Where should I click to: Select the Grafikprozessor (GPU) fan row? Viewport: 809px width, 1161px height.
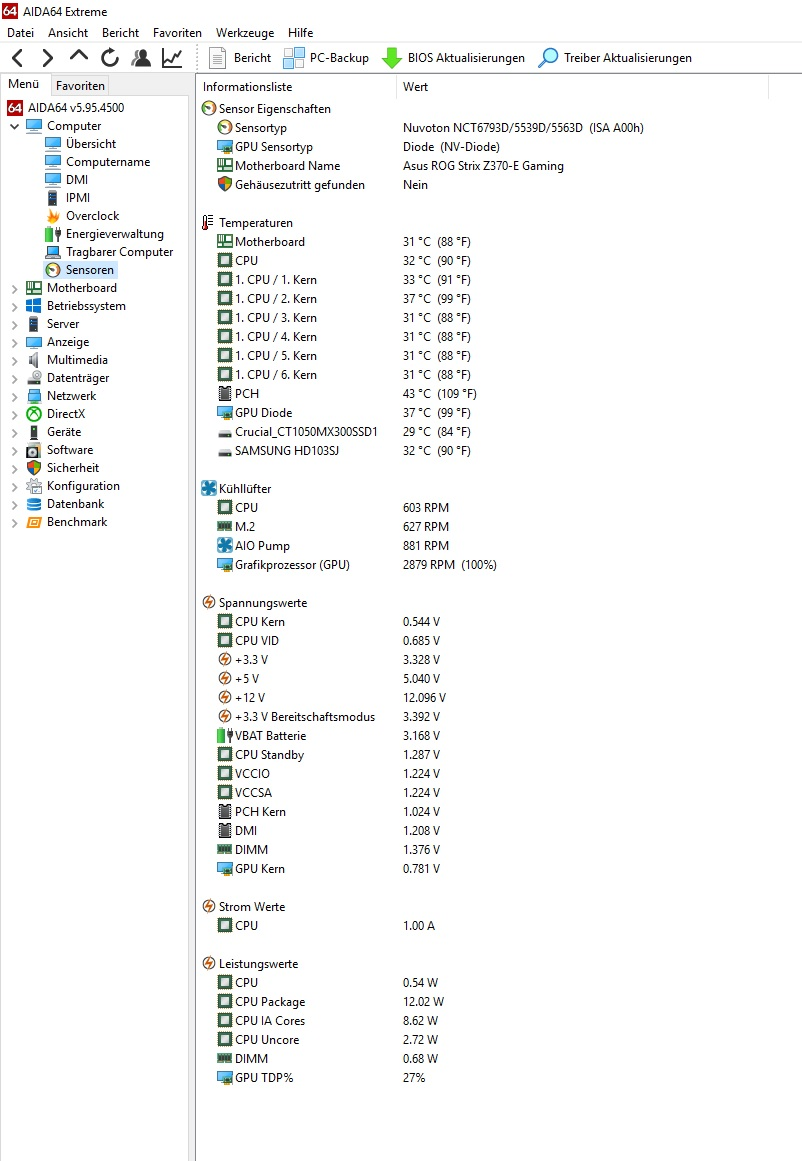(357, 564)
